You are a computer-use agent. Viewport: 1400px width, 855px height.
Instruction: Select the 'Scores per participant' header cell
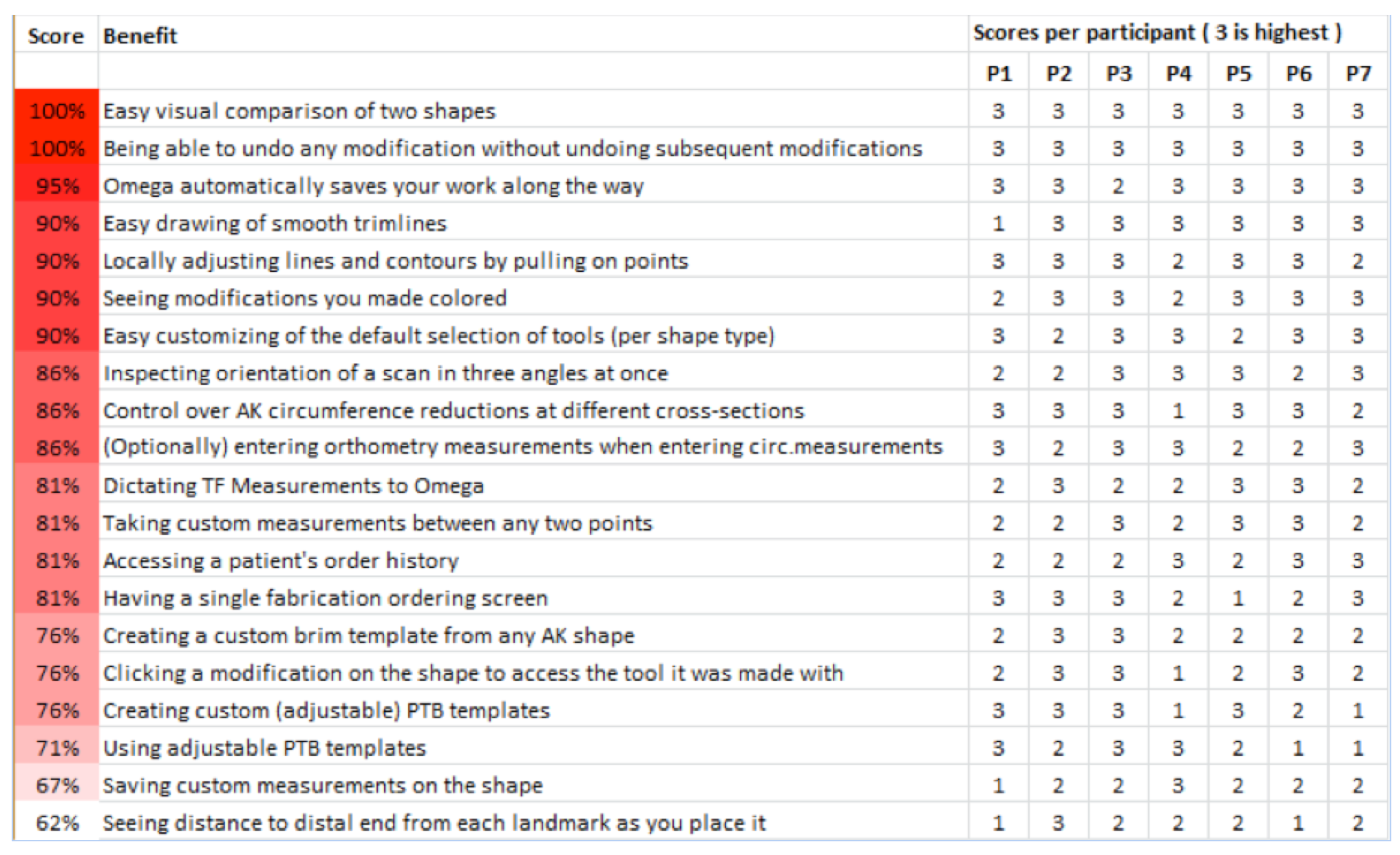[x=1157, y=33]
